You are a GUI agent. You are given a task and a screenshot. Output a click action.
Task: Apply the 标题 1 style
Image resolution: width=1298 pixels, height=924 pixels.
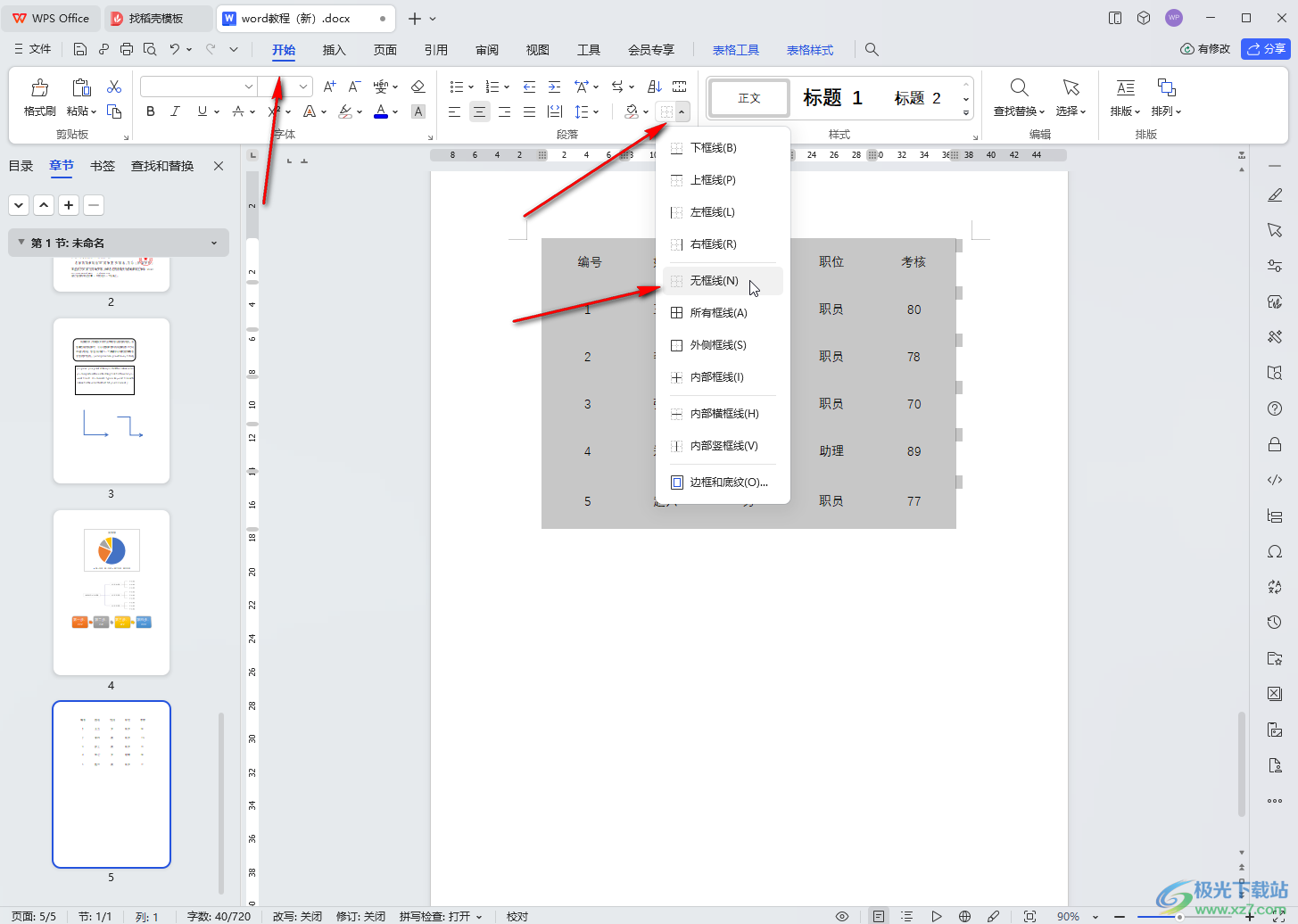coord(832,98)
